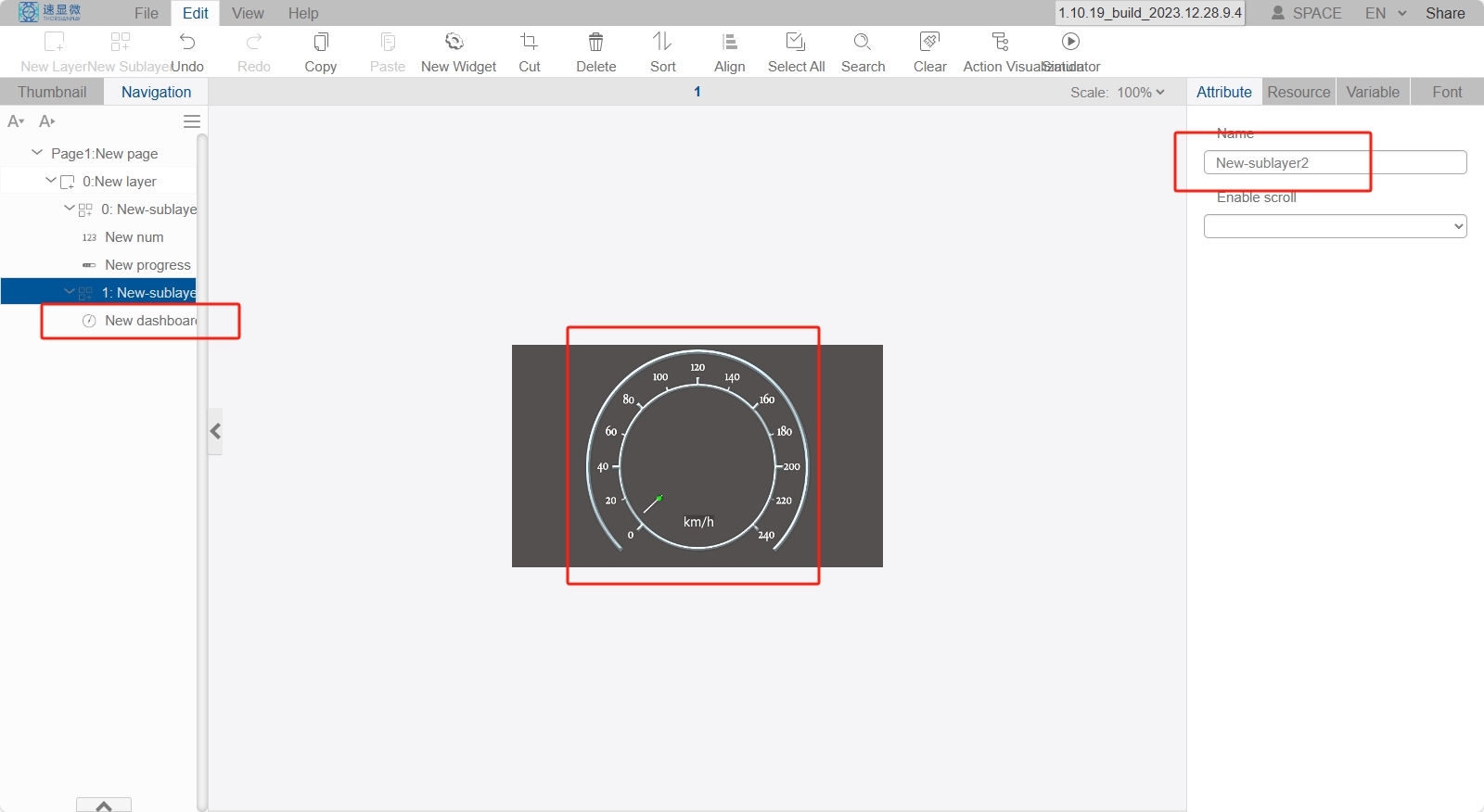Click the Share button
Image resolution: width=1484 pixels, height=812 pixels.
1445,13
